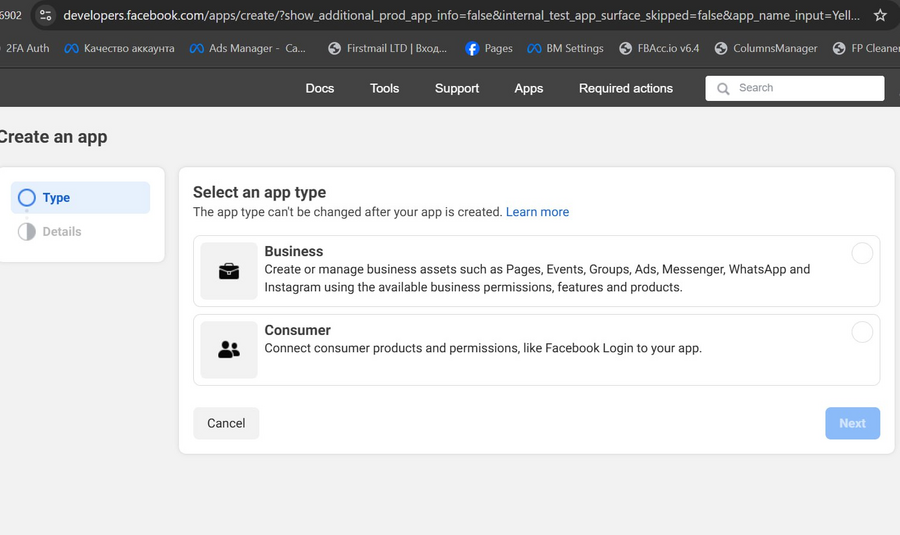The width and height of the screenshot is (900, 535).
Task: Open Required actions in navigation bar
Action: click(626, 88)
